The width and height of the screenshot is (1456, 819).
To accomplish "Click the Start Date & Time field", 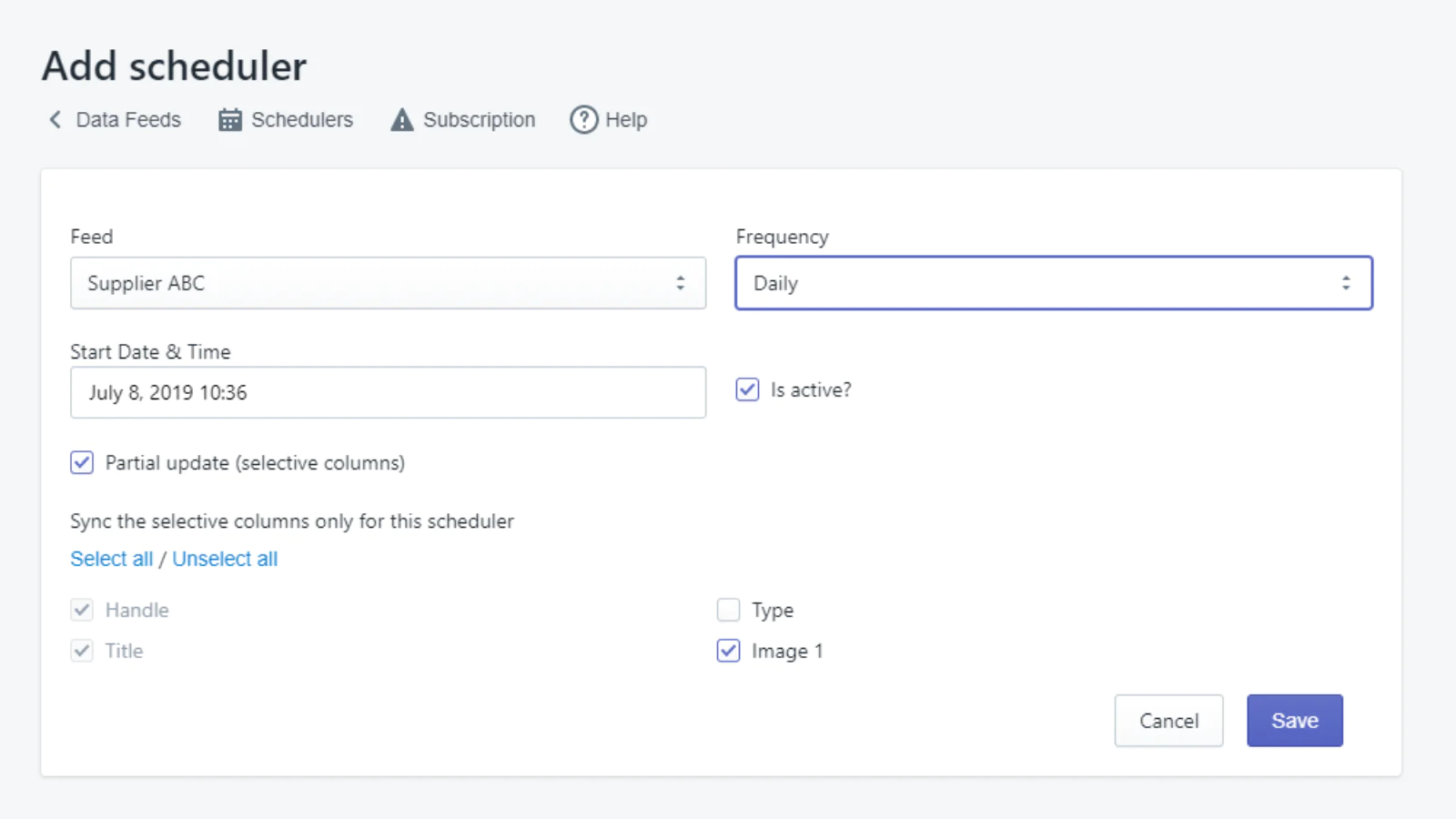I will click(388, 392).
